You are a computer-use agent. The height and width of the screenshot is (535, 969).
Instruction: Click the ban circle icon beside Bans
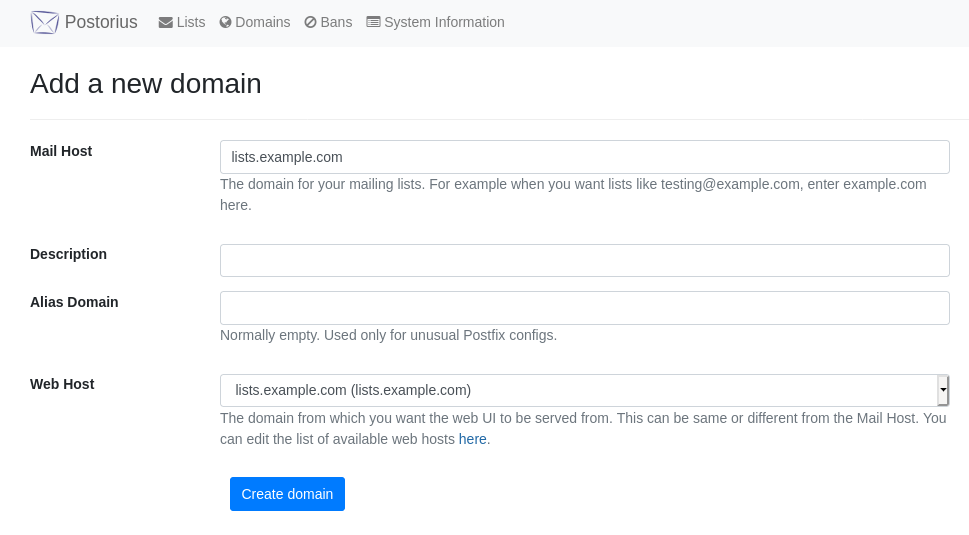click(x=310, y=22)
